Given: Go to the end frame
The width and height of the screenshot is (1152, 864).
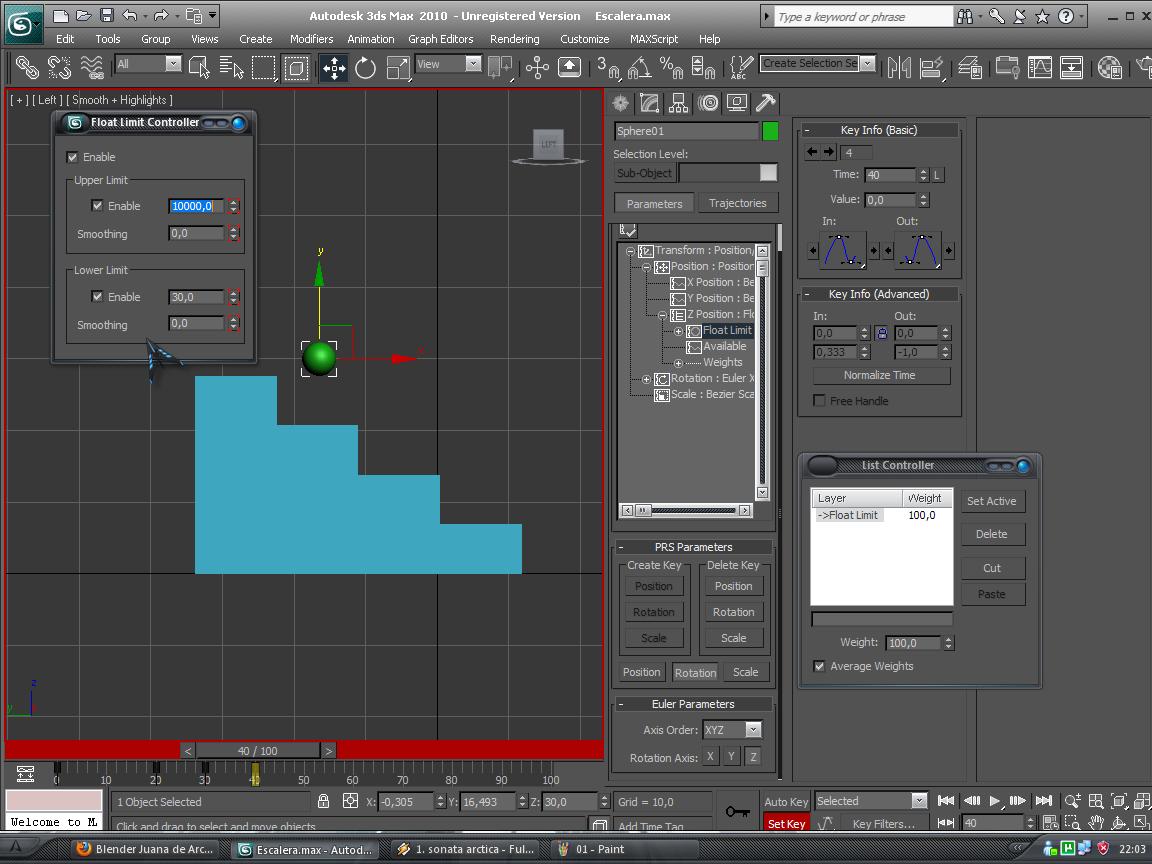Looking at the screenshot, I should tap(1043, 801).
